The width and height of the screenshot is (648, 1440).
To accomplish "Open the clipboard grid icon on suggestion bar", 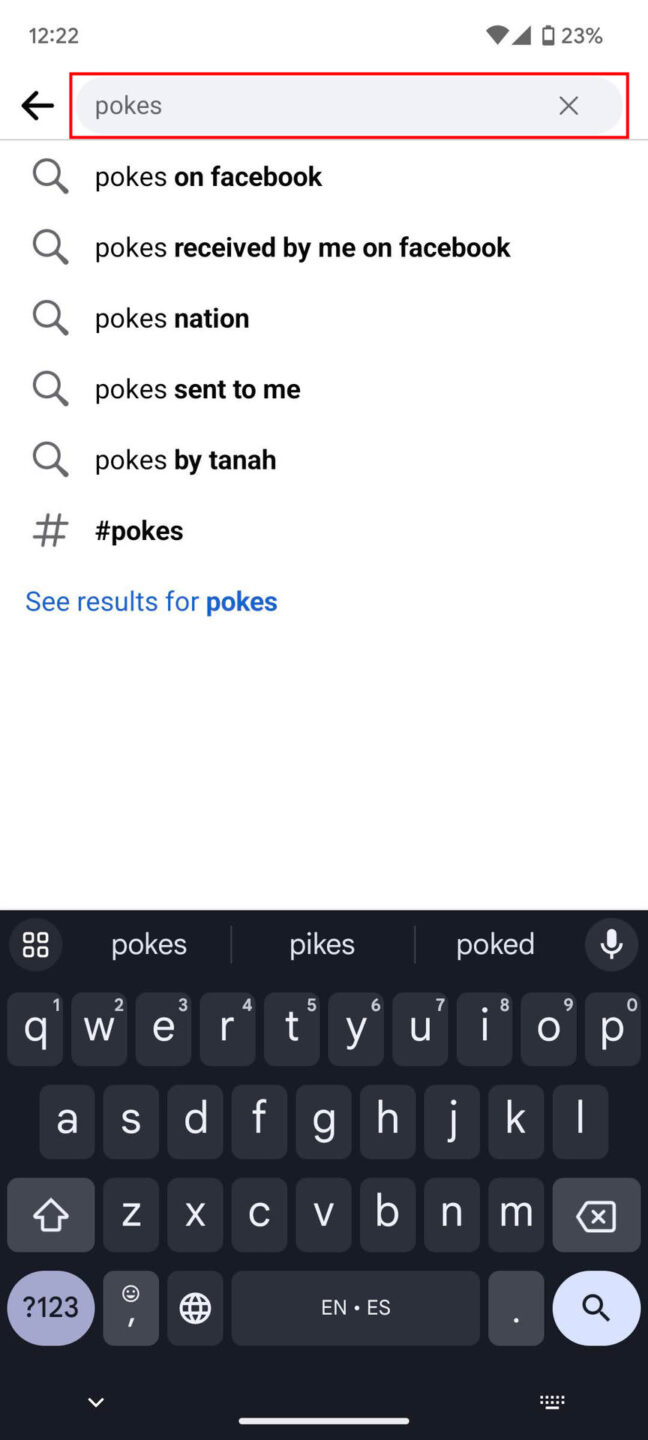I will (x=35, y=944).
